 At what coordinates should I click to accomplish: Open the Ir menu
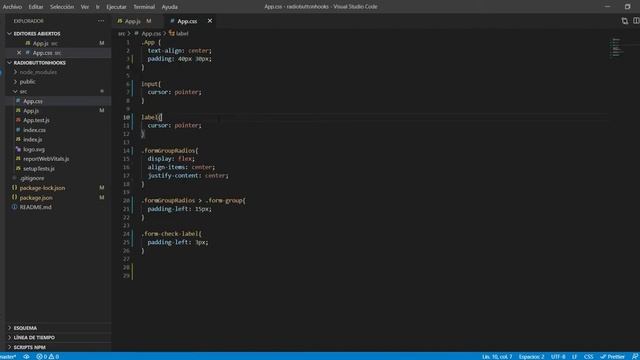(98, 7)
